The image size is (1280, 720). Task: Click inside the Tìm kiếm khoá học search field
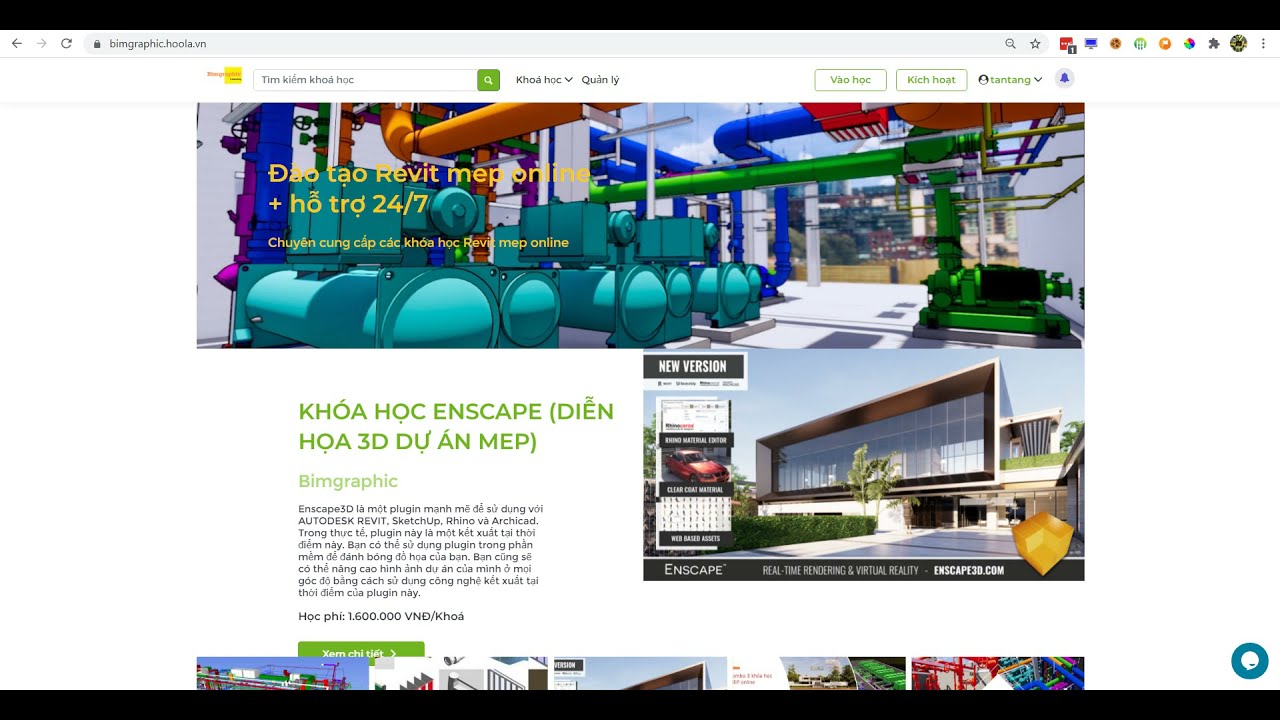pyautogui.click(x=365, y=80)
